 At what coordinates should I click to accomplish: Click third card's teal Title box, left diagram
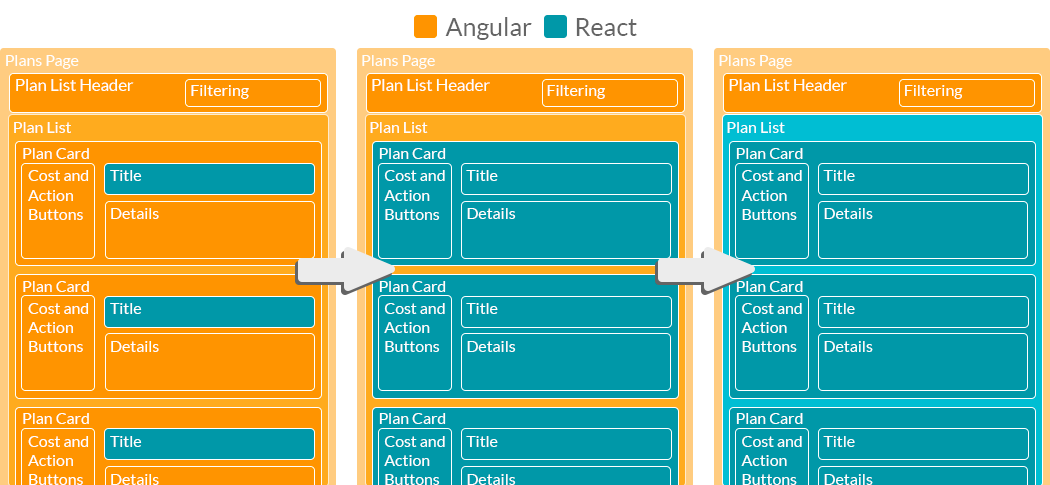(210, 444)
